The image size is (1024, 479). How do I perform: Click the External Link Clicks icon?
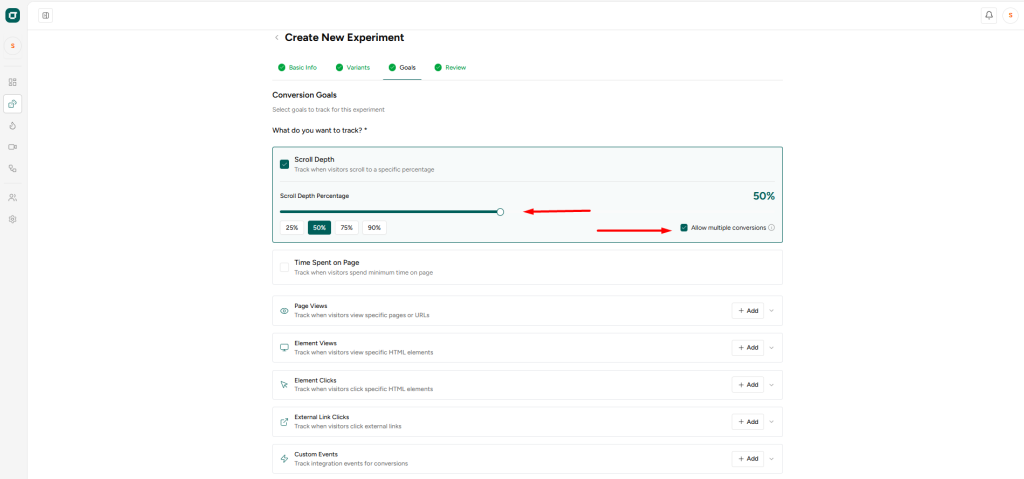pyautogui.click(x=284, y=422)
